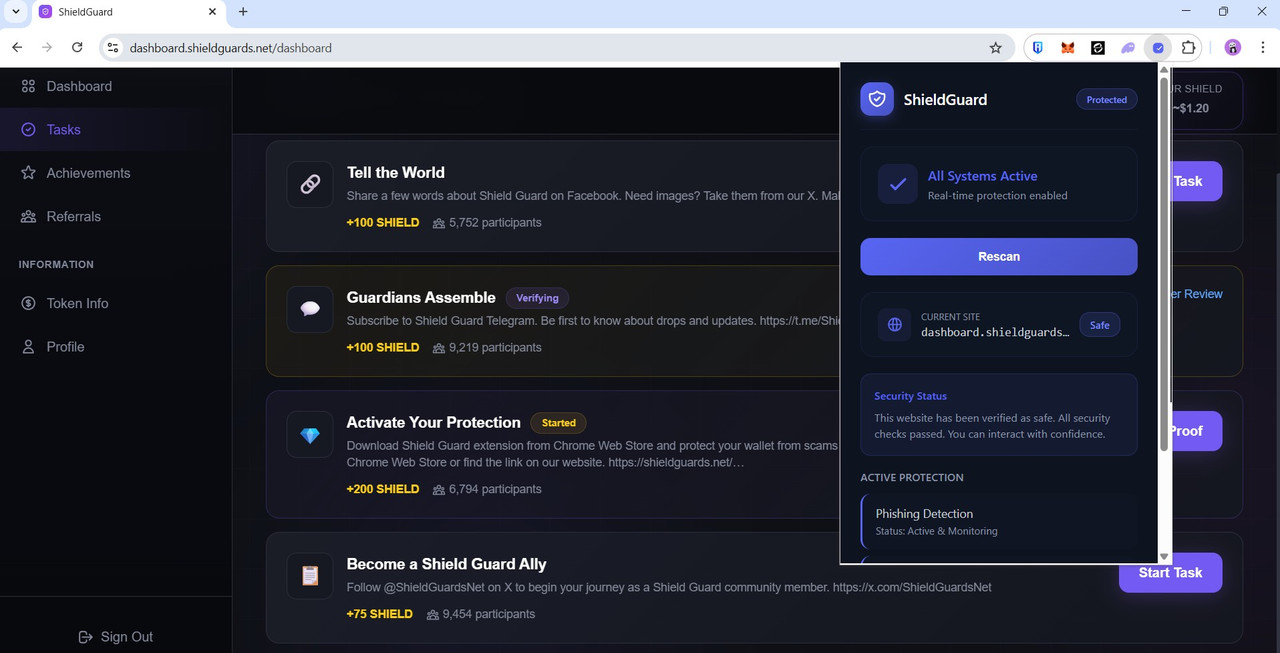The image size is (1280, 653).
Task: Click Start Task for Become a Shield Guard Ally
Action: point(1170,573)
